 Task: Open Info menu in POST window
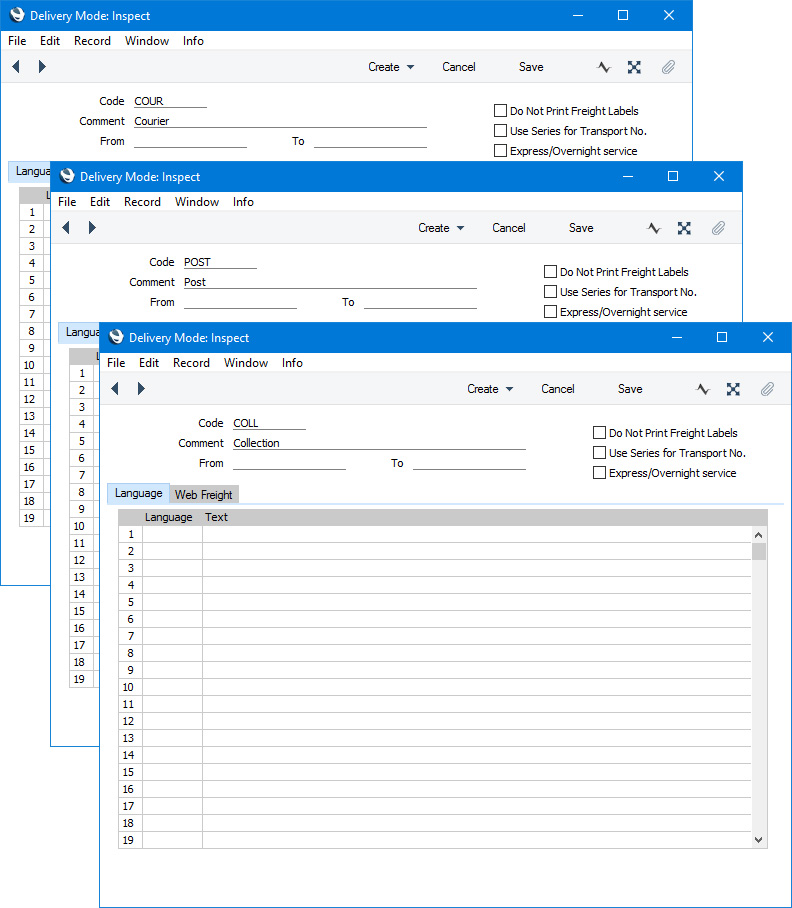[243, 202]
